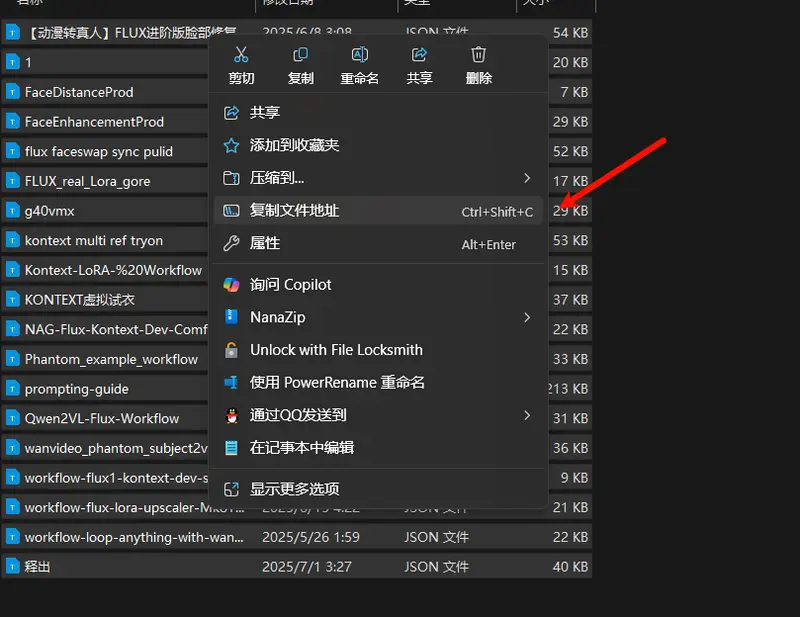Click 显示更多选项 at the menu bottom
The image size is (800, 617).
pyautogui.click(x=378, y=489)
